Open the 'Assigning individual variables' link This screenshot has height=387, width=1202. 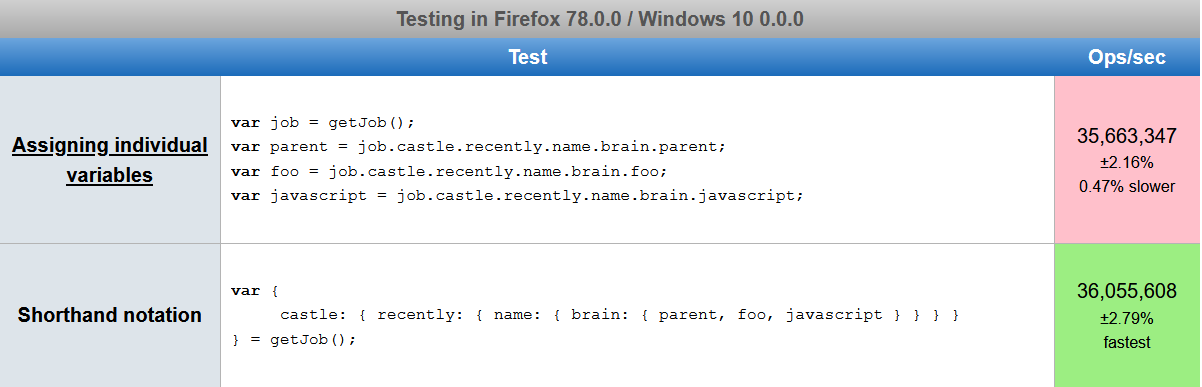click(110, 160)
